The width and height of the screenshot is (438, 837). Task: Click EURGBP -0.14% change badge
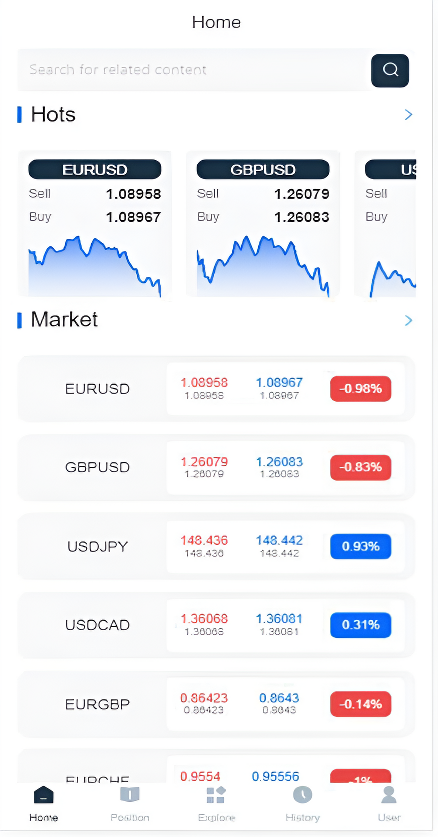click(x=361, y=704)
